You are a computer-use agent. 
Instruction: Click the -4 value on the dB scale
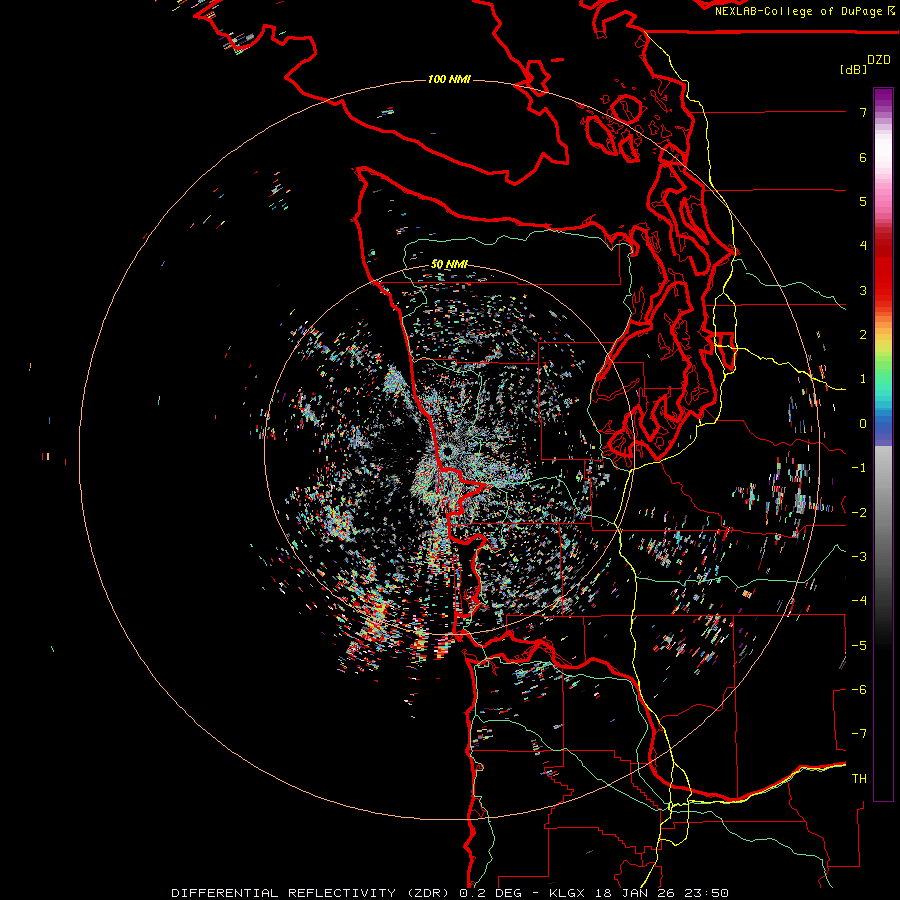(x=859, y=601)
